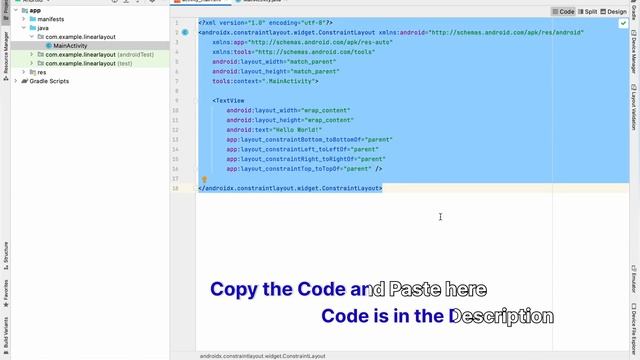Expand the manifests folder
Image resolution: width=640 pixels, height=360 pixels.
(x=24, y=19)
